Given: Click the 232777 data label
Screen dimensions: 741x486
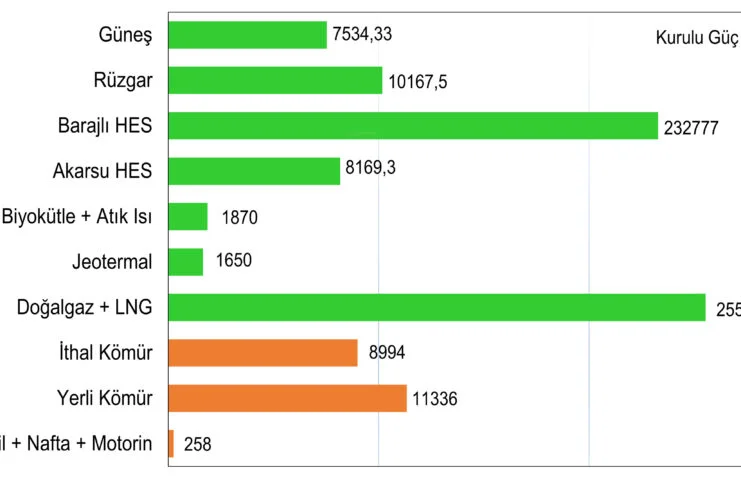Looking at the screenshot, I should click(691, 128).
